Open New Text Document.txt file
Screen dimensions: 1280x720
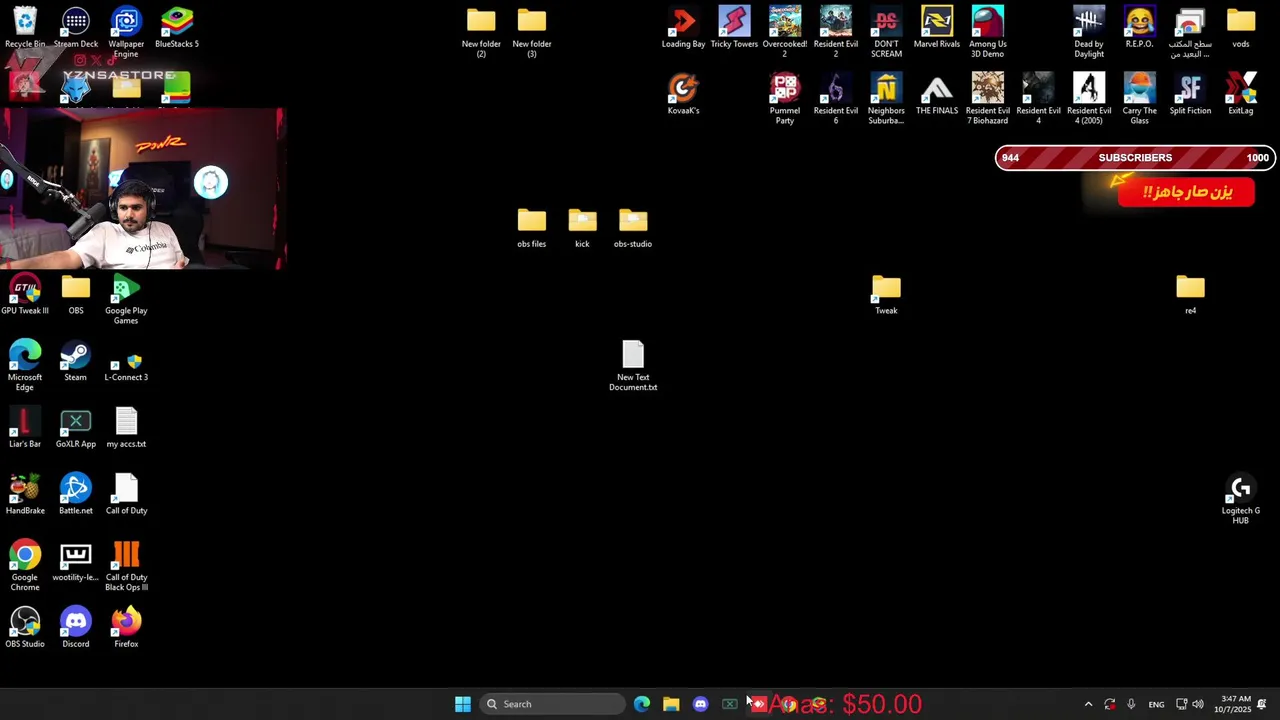tap(633, 365)
